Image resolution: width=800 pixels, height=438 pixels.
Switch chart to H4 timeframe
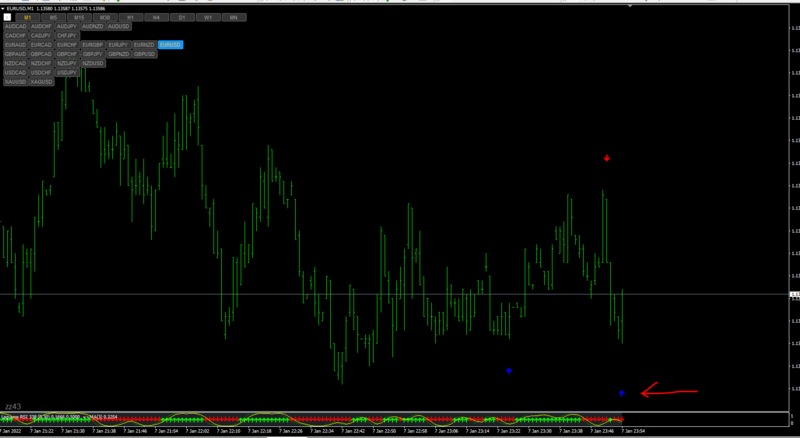click(x=157, y=17)
